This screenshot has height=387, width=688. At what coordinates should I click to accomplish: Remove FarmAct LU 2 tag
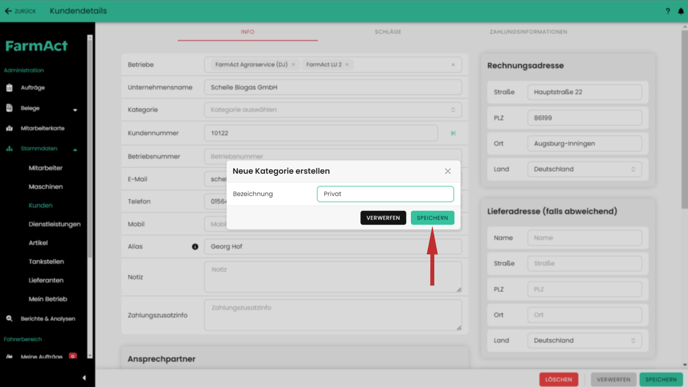[347, 64]
